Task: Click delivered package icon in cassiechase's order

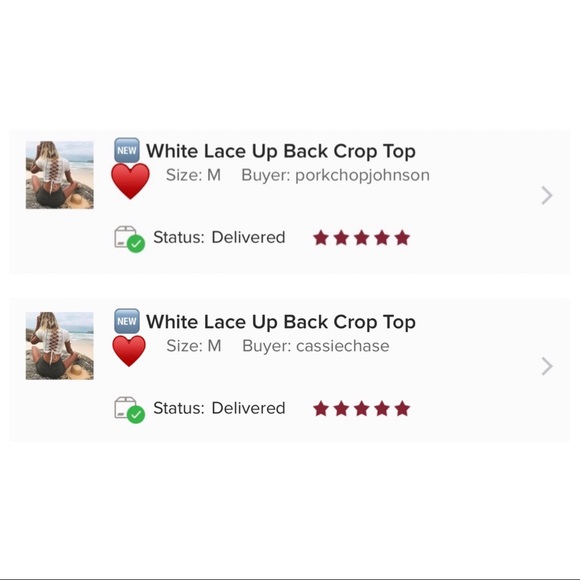Action: coord(129,410)
